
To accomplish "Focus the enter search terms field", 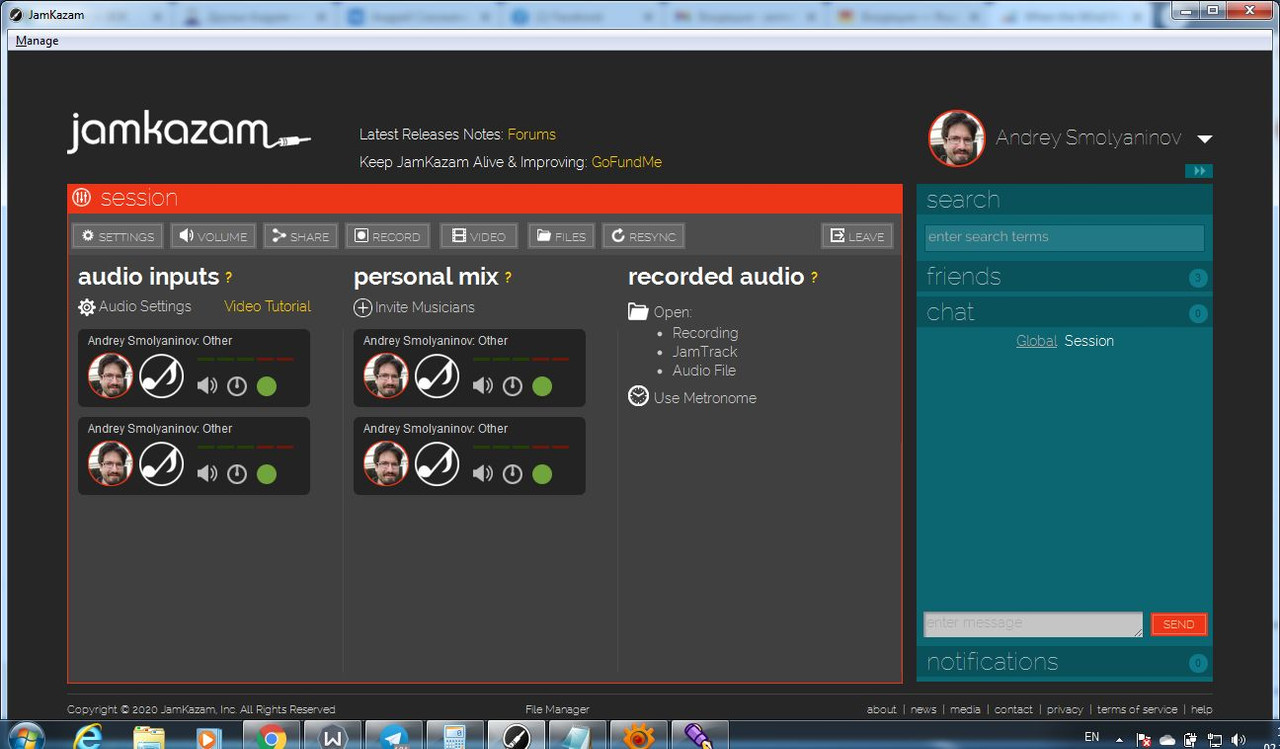I will pyautogui.click(x=1064, y=237).
